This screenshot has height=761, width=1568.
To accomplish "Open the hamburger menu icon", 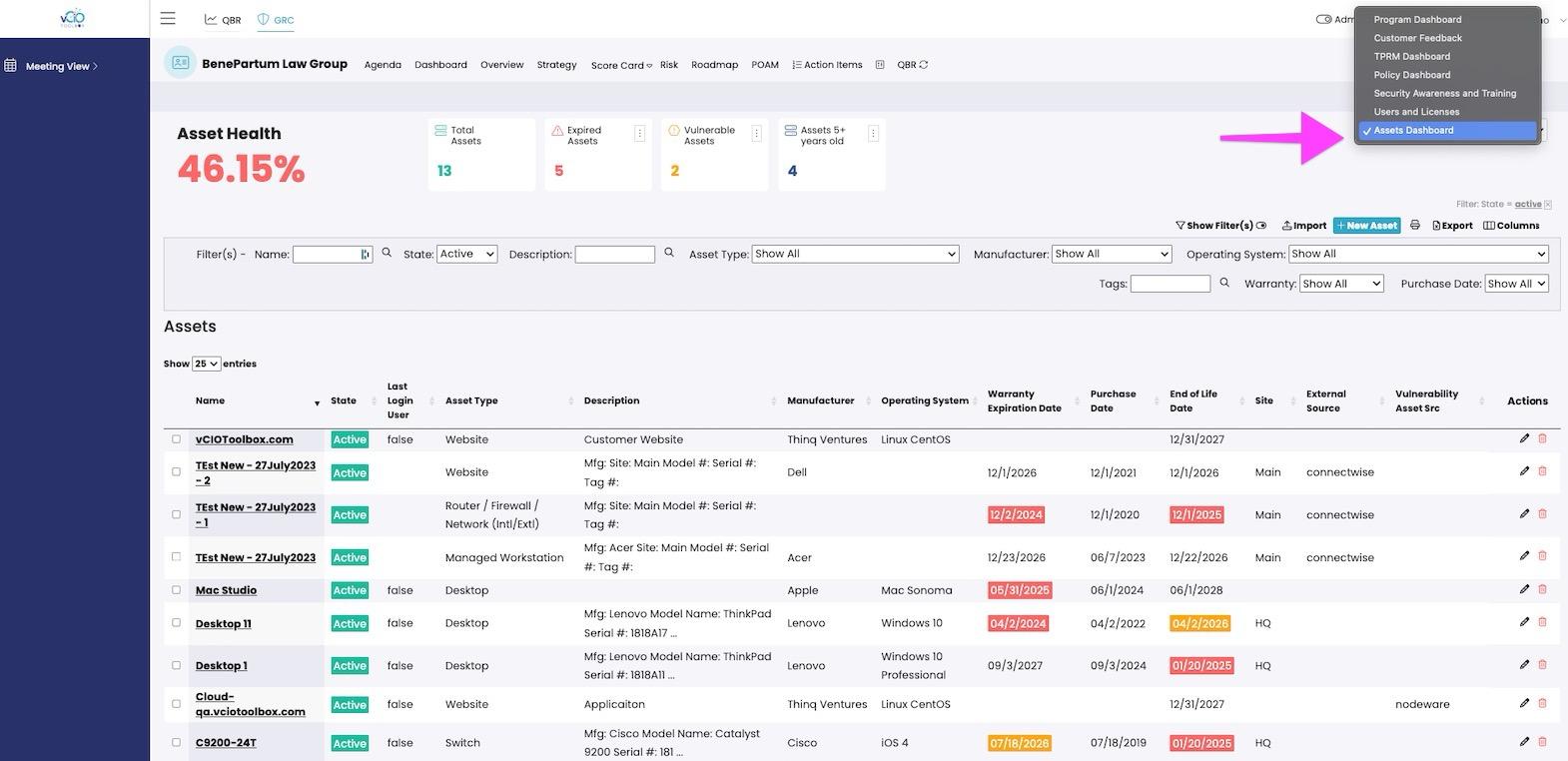I will (168, 18).
